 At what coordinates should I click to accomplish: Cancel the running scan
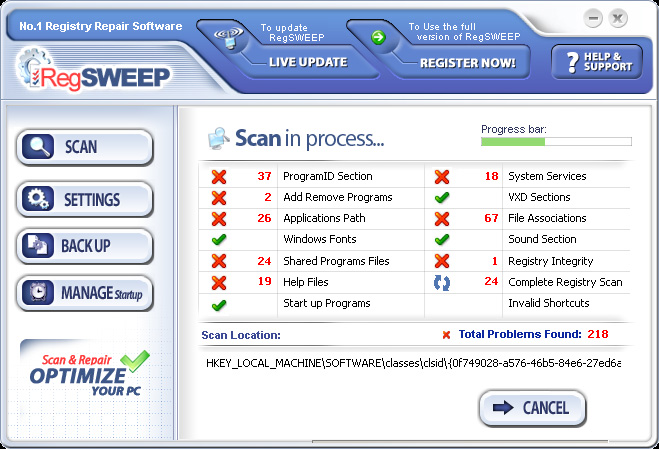point(532,408)
